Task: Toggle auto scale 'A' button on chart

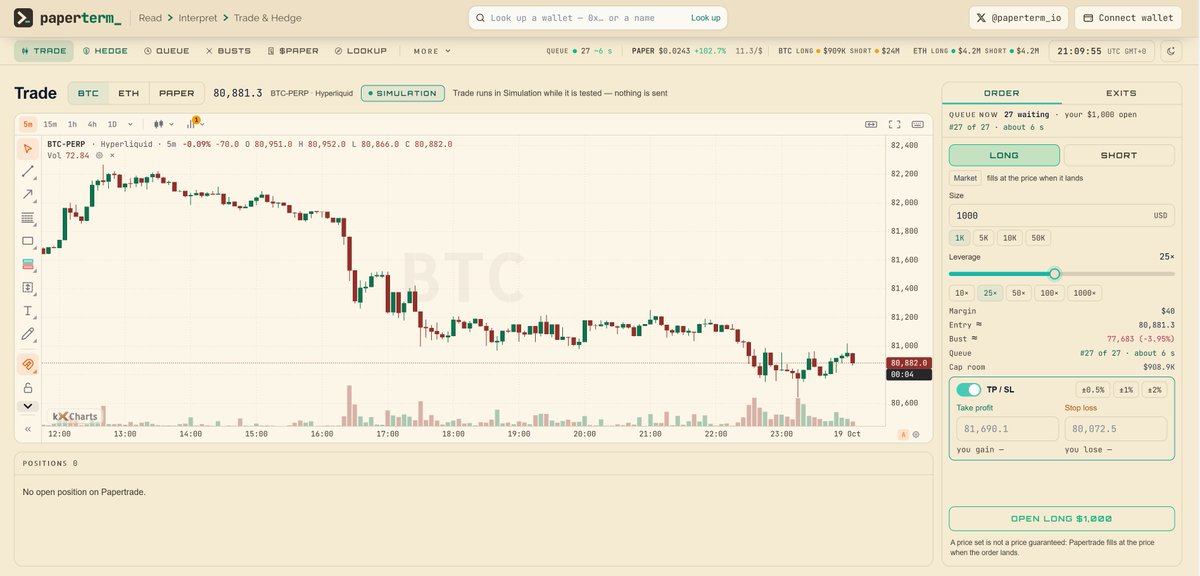Action: pyautogui.click(x=904, y=434)
